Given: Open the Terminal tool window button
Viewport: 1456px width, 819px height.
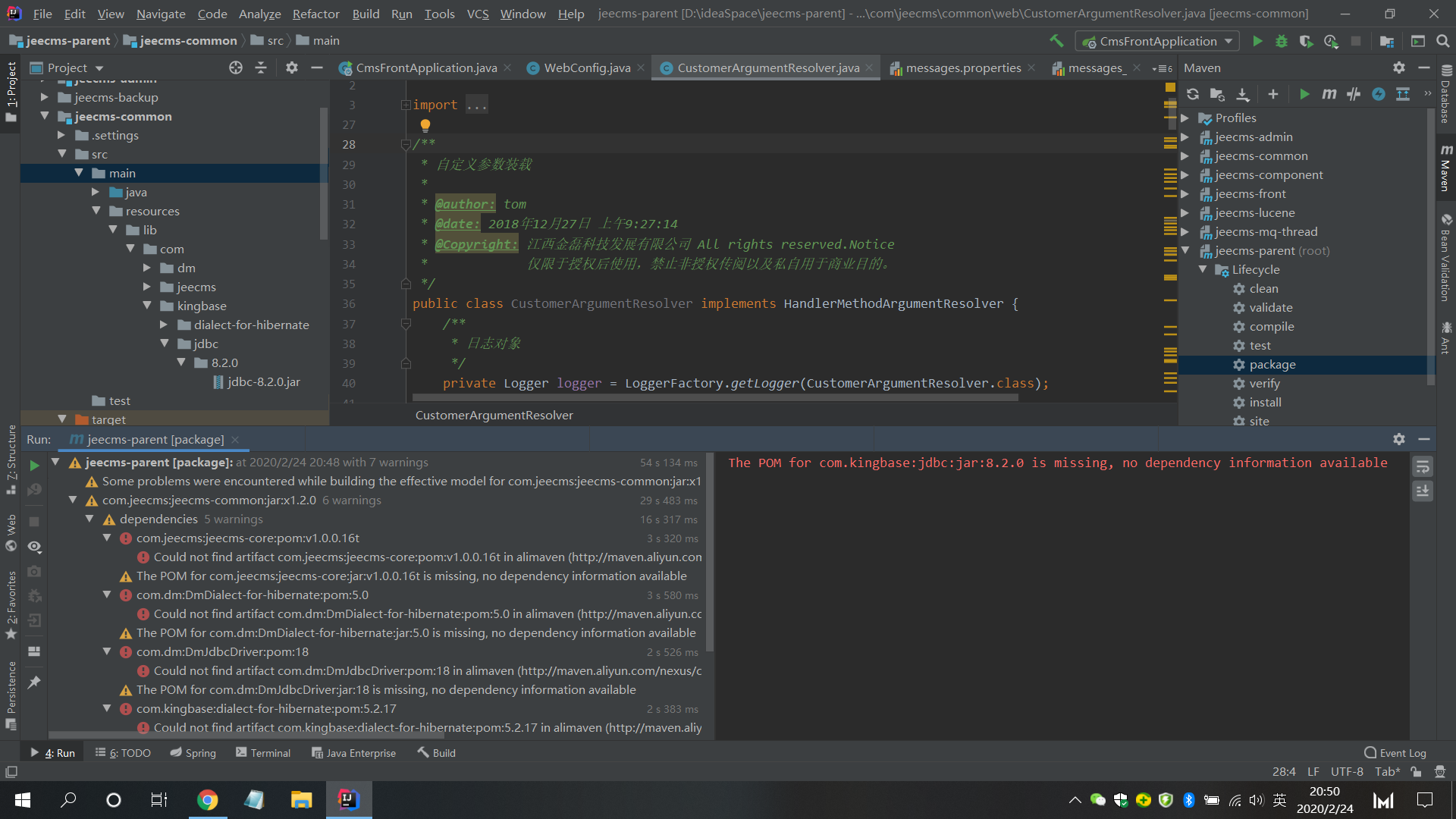Looking at the screenshot, I should (x=262, y=752).
